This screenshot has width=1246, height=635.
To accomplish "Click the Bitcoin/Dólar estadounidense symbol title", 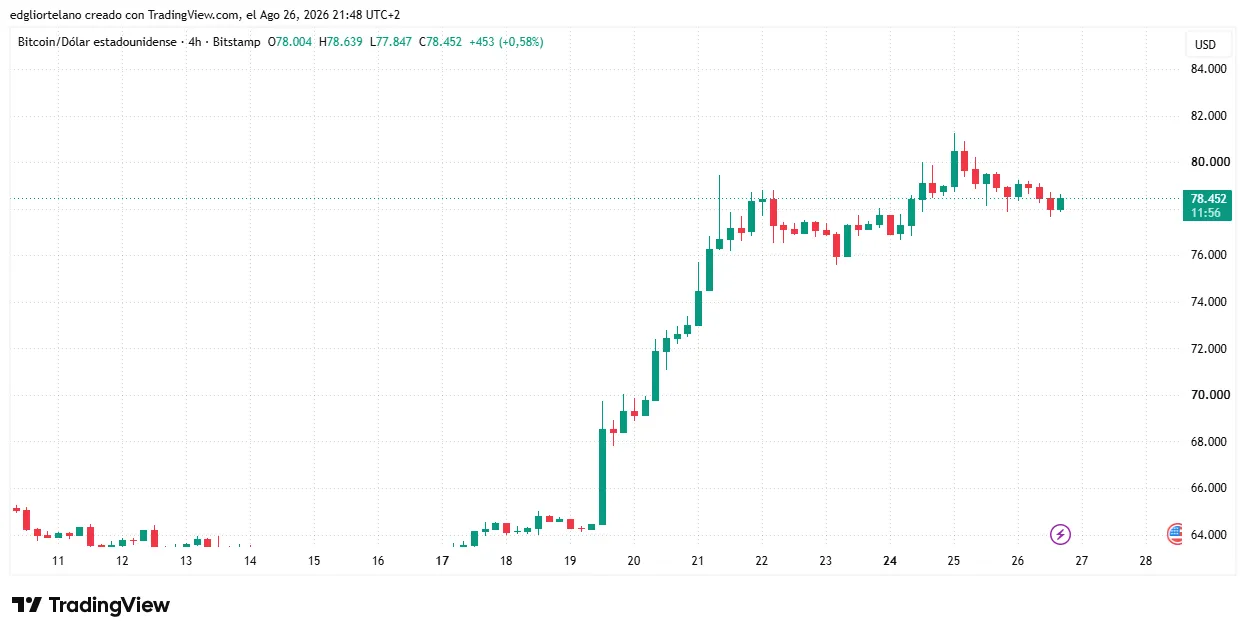I will (97, 42).
